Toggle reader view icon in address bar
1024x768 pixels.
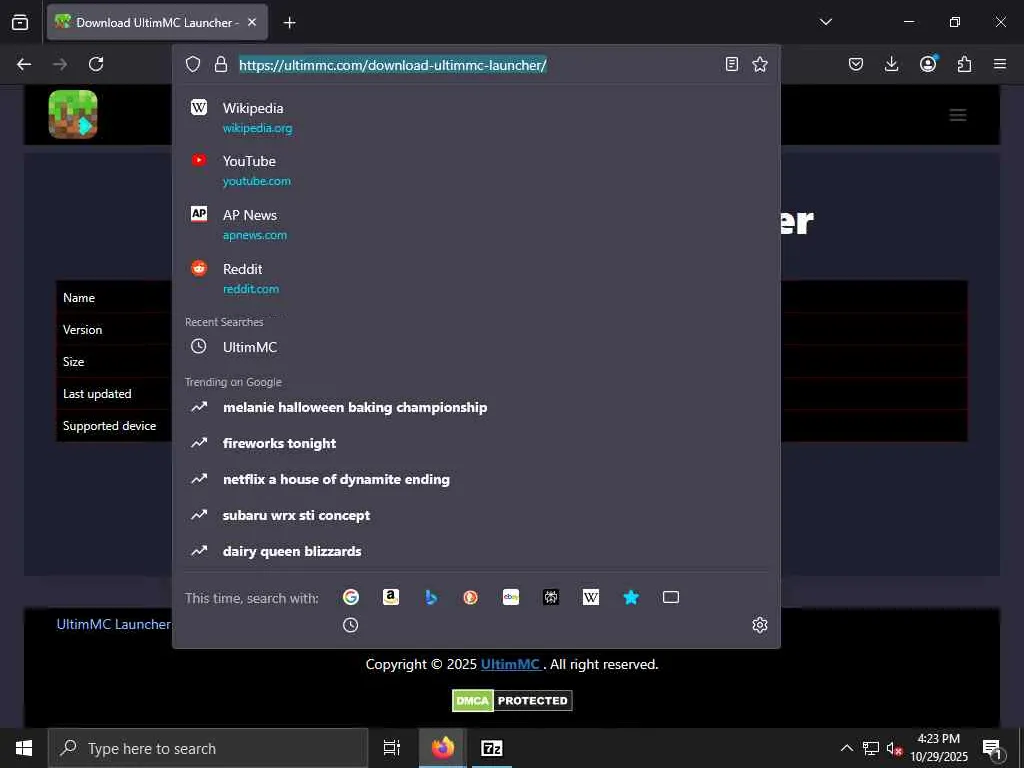point(732,64)
